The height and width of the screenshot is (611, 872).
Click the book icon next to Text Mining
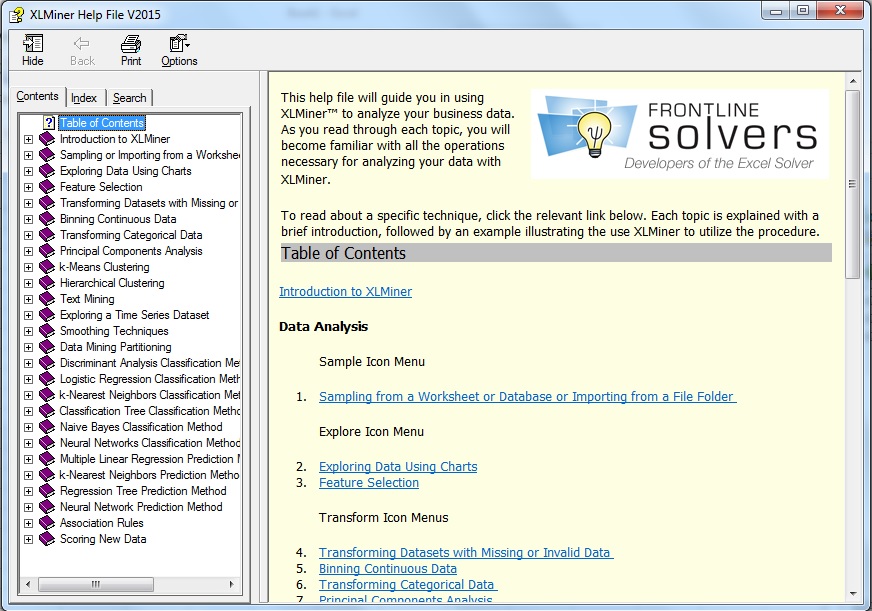point(44,299)
